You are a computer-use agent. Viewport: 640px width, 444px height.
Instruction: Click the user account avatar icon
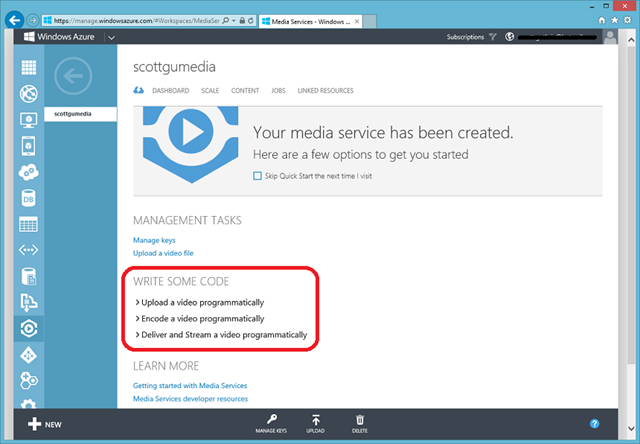click(x=610, y=37)
